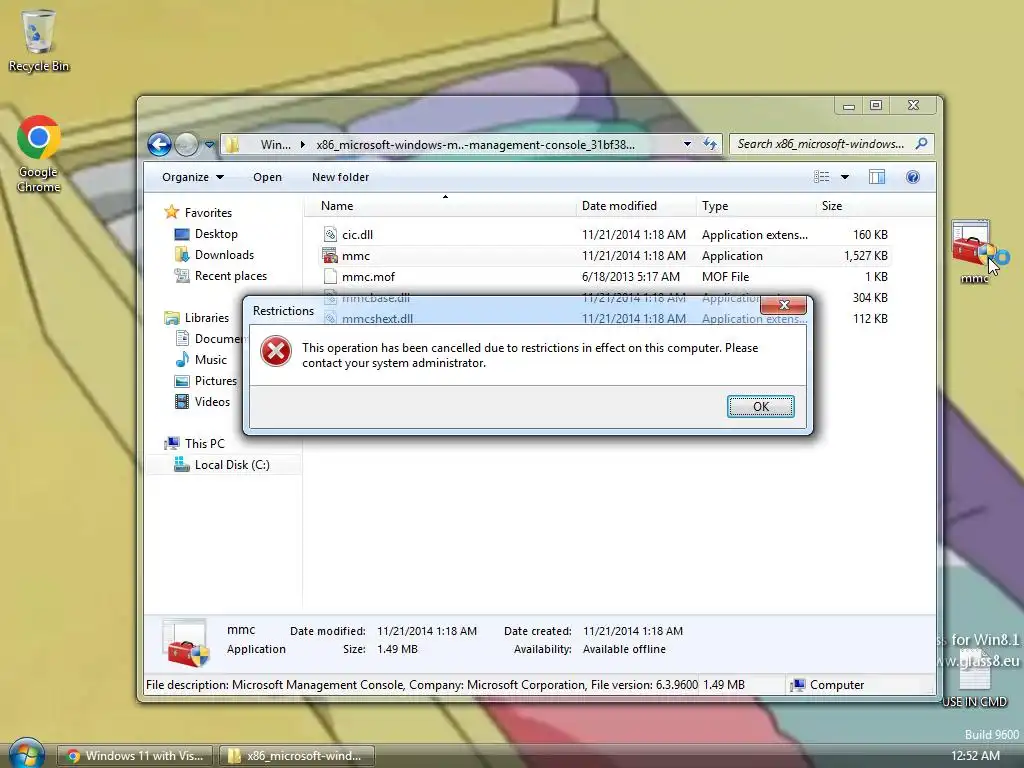Screen dimensions: 1024x768
Task: Create a New folder
Action: click(x=340, y=177)
